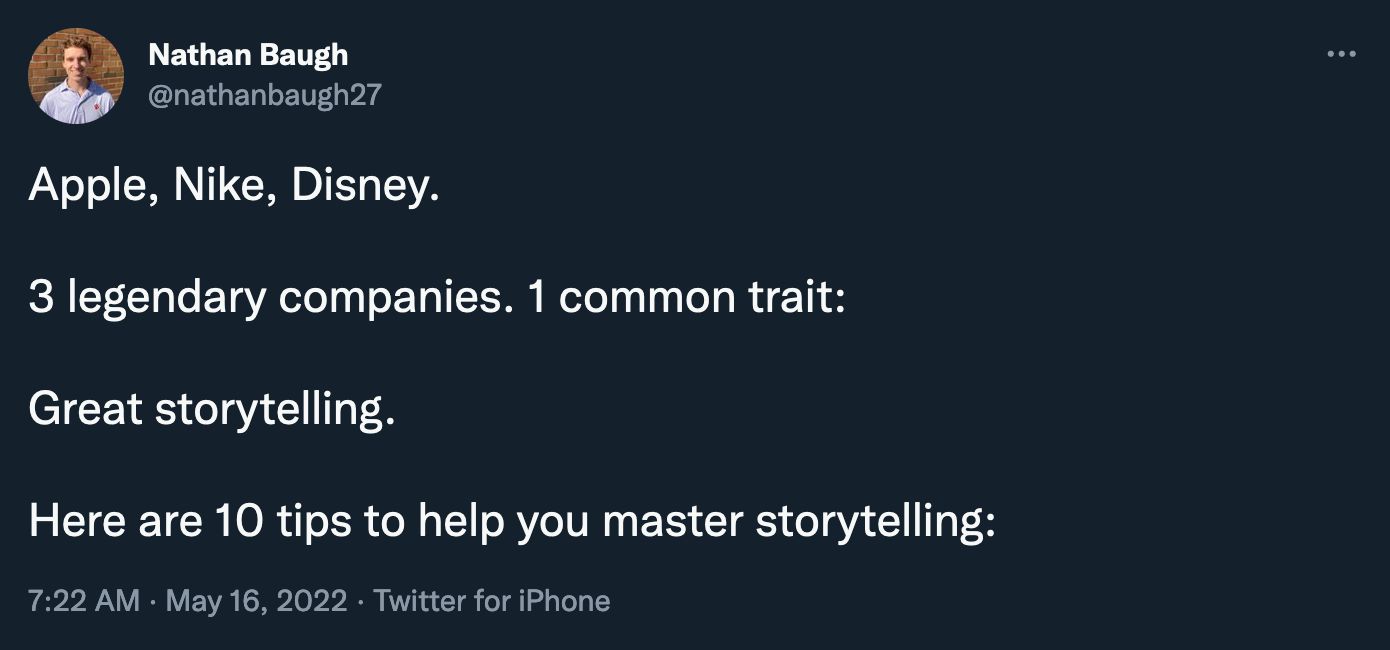
Task: Click the @nathanbaugh27 handle
Action: [x=264, y=95]
